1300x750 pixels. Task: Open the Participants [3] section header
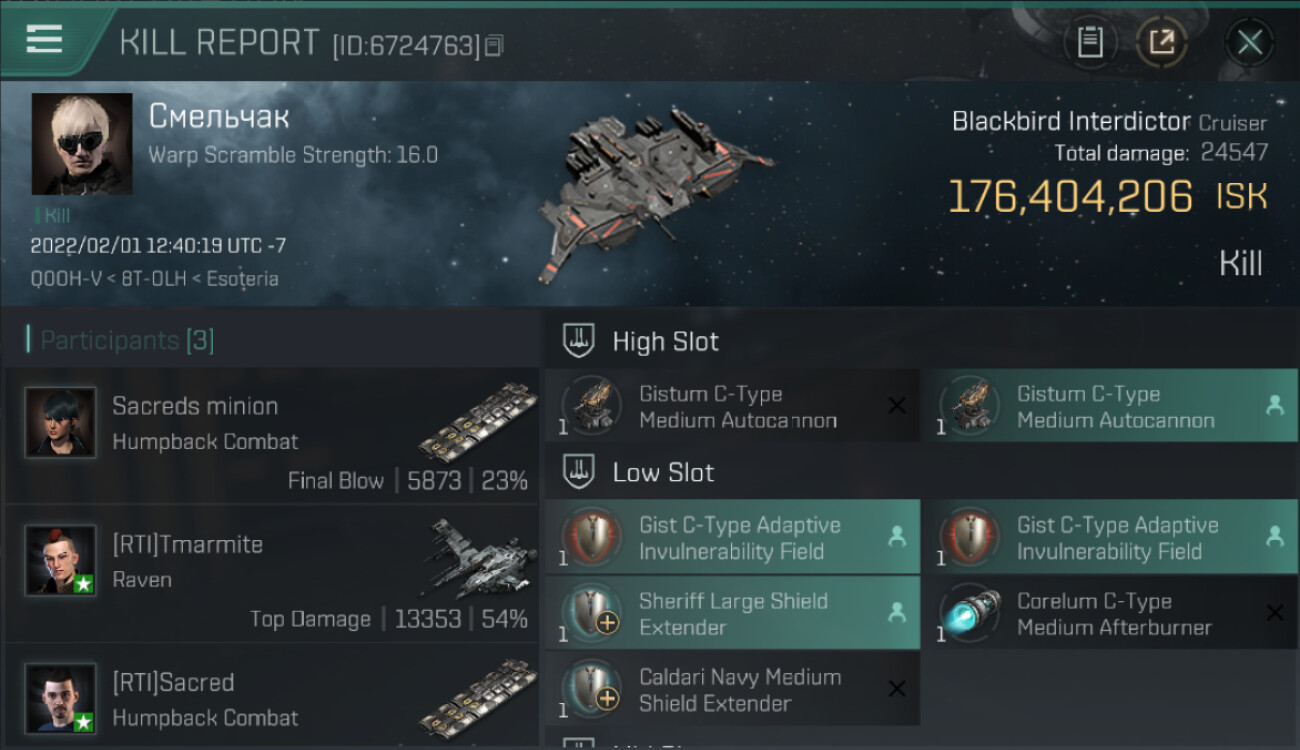[x=127, y=341]
